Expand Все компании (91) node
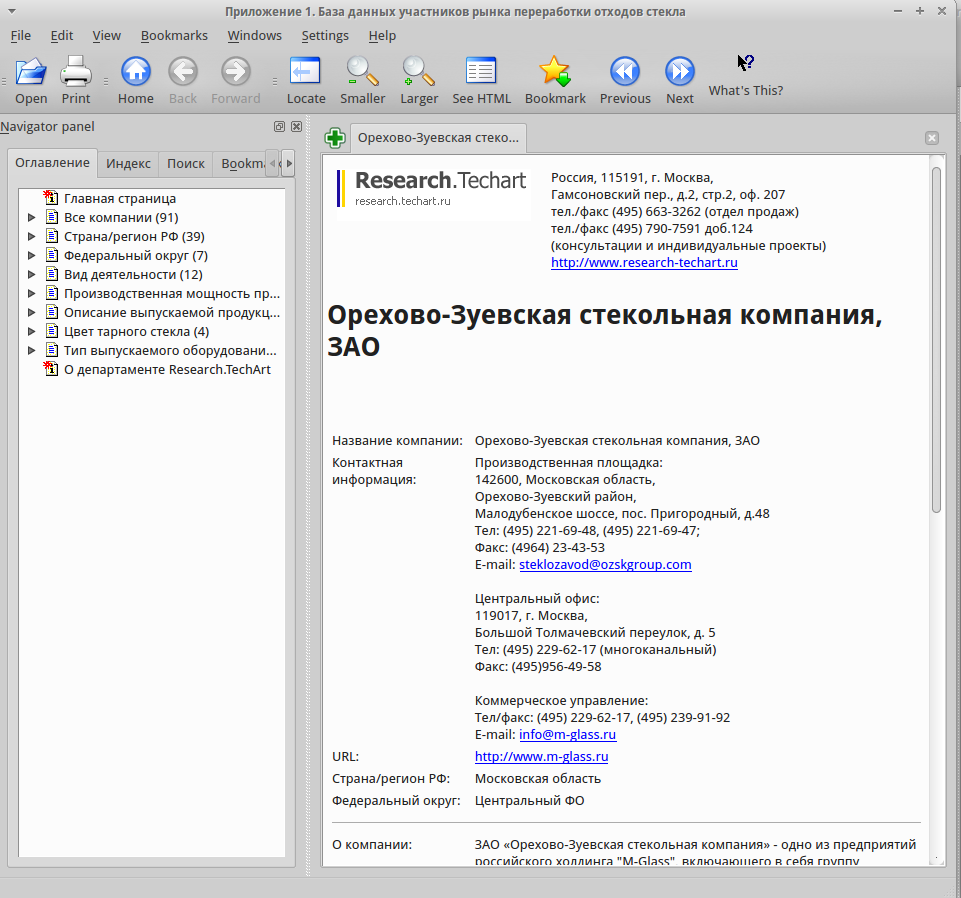The image size is (961, 898). pos(31,218)
